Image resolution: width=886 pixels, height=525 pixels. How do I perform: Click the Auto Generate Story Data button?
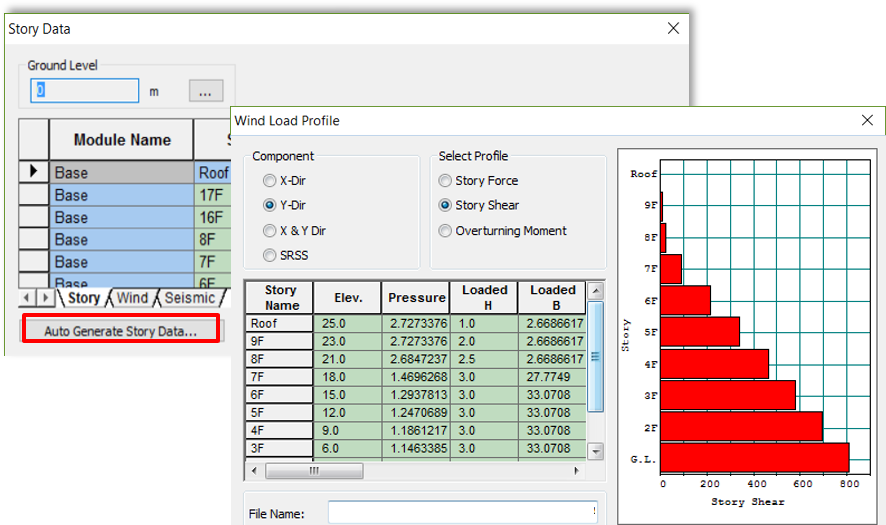click(x=121, y=331)
